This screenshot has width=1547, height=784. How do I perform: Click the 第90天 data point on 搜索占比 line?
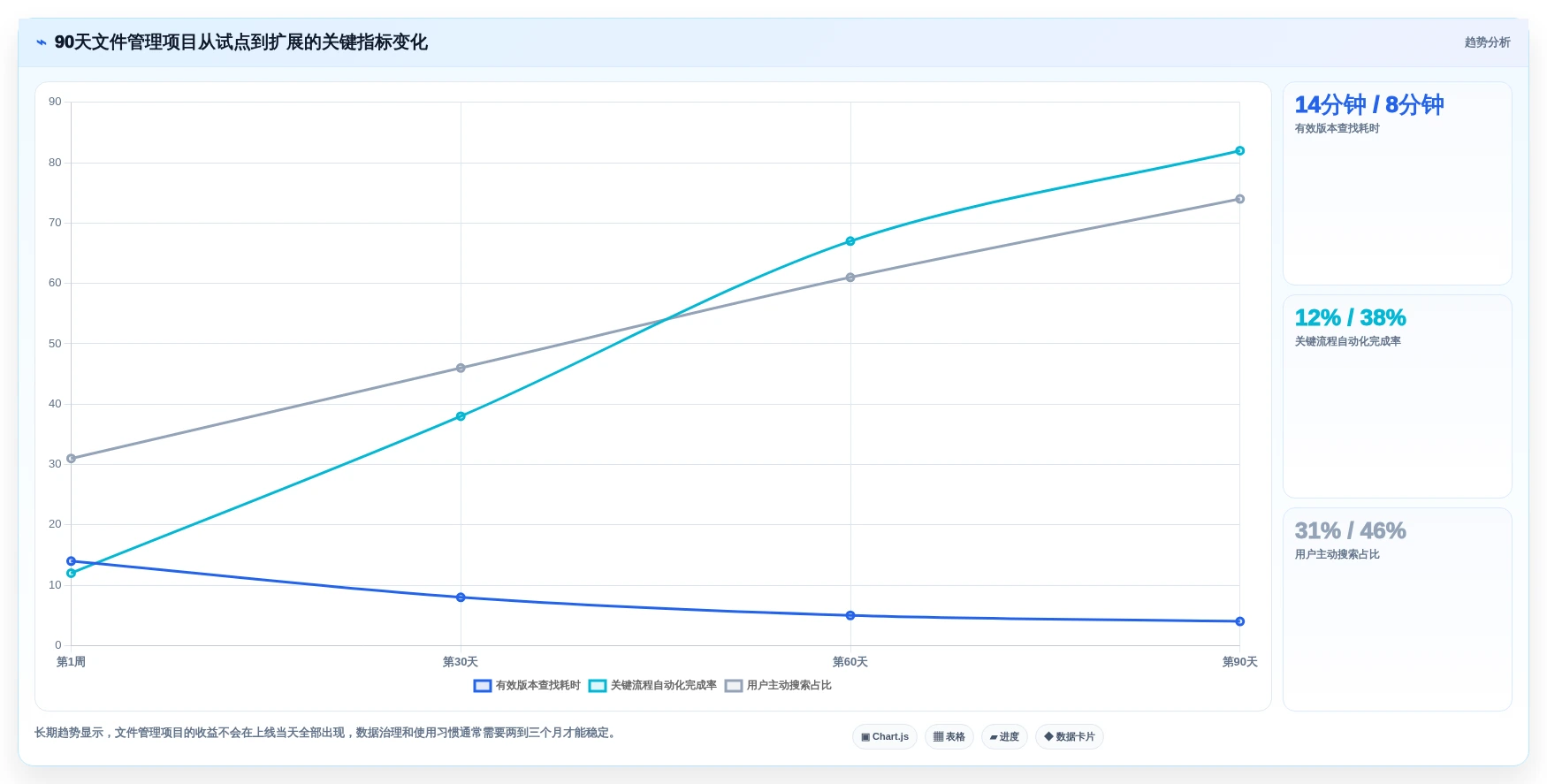coord(1239,199)
